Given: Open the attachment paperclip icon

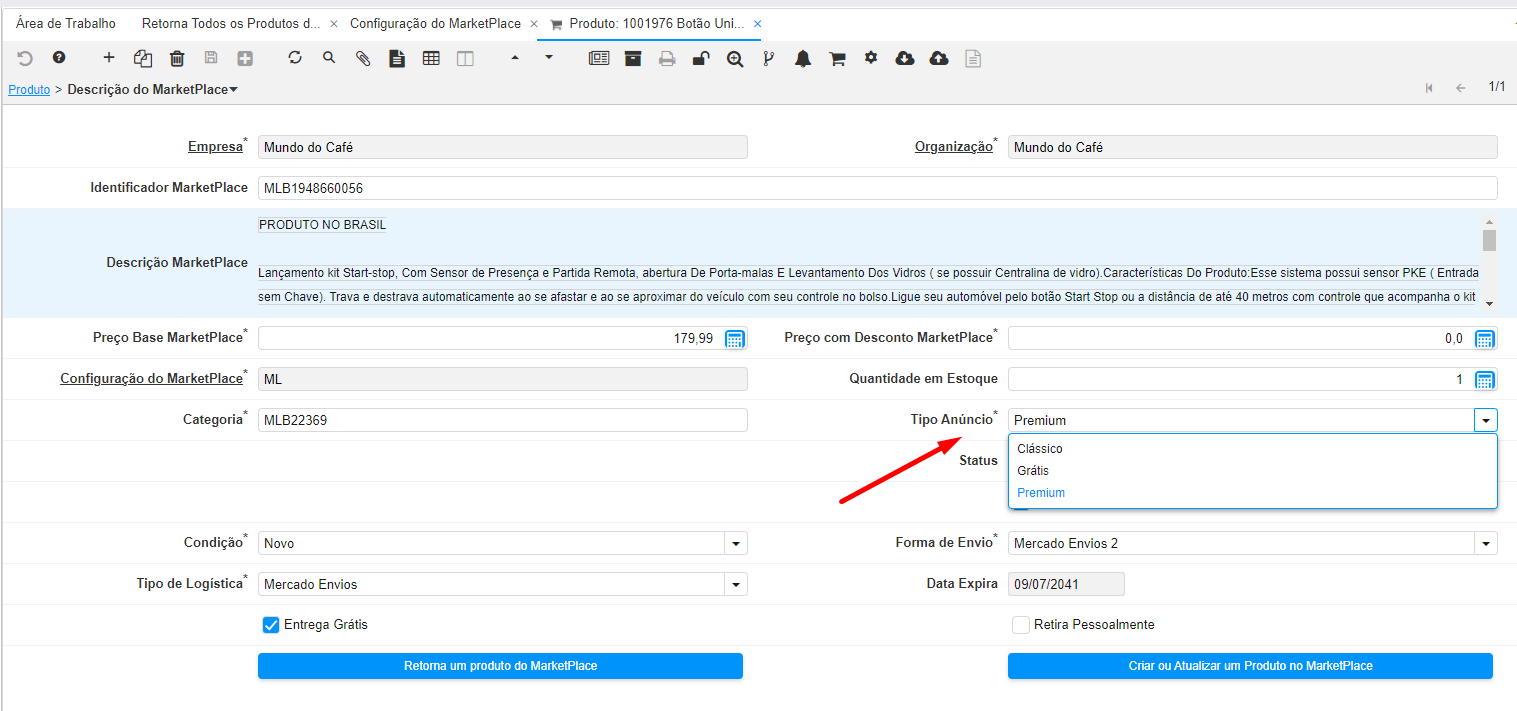Looking at the screenshot, I should (x=363, y=59).
